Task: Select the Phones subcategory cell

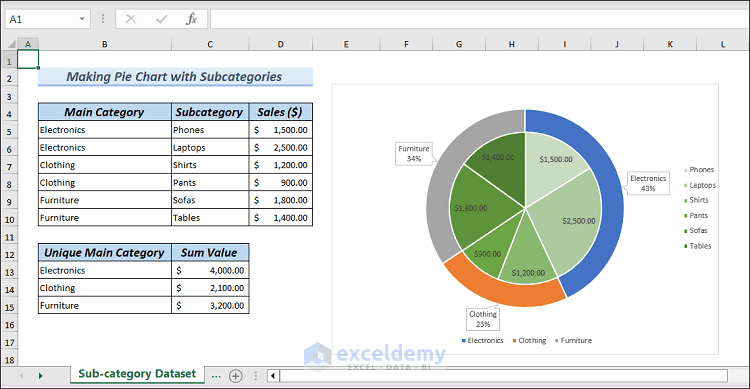Action: pyautogui.click(x=210, y=130)
